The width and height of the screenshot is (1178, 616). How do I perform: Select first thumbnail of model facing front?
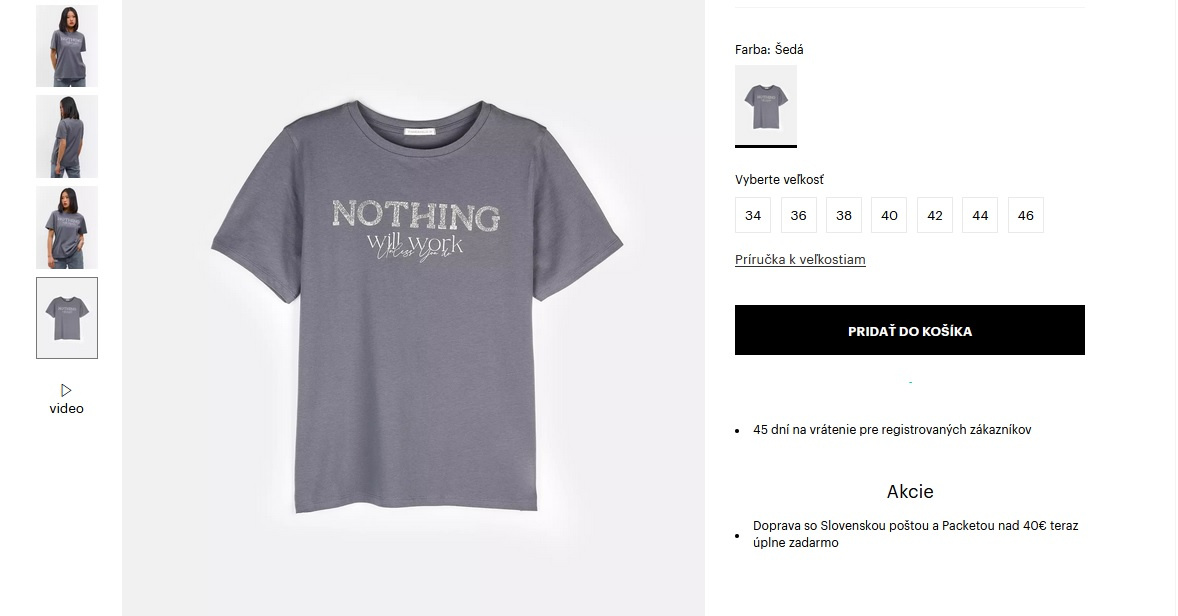coord(67,46)
